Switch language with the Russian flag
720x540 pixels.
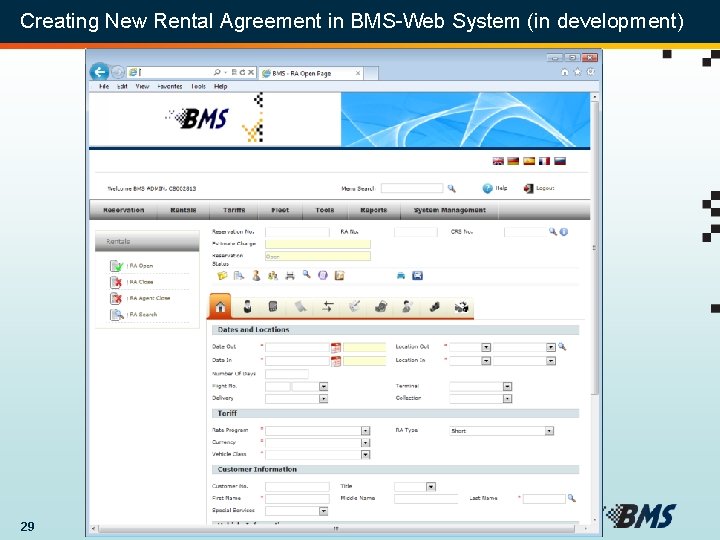coord(560,161)
